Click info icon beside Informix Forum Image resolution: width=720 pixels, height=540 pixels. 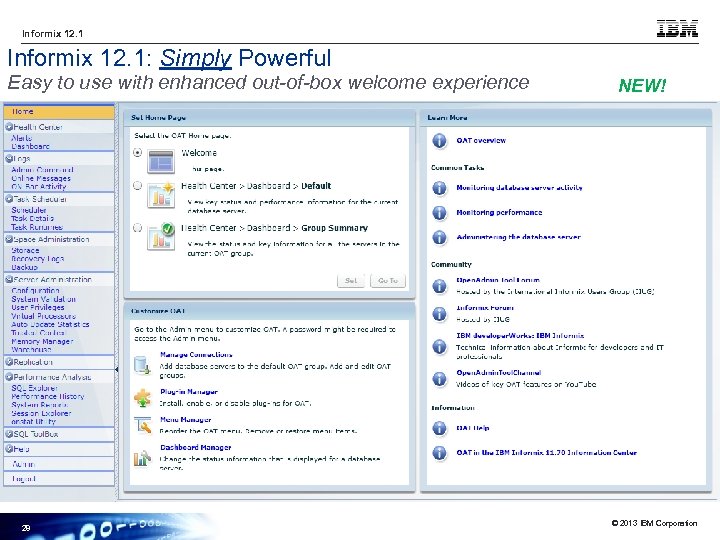(x=439, y=314)
